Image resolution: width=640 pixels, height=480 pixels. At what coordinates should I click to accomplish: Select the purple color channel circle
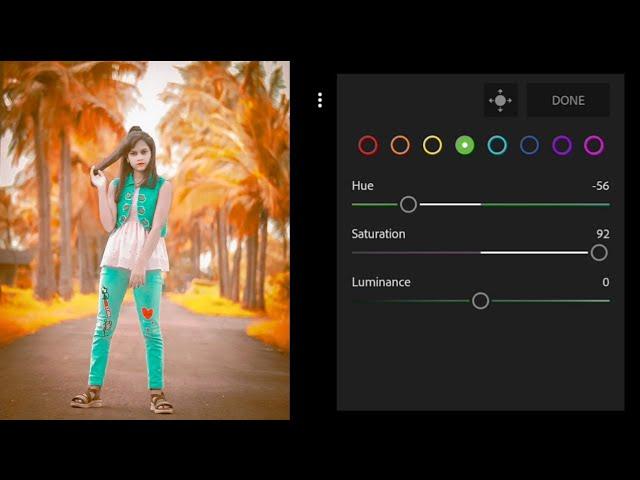click(x=562, y=145)
